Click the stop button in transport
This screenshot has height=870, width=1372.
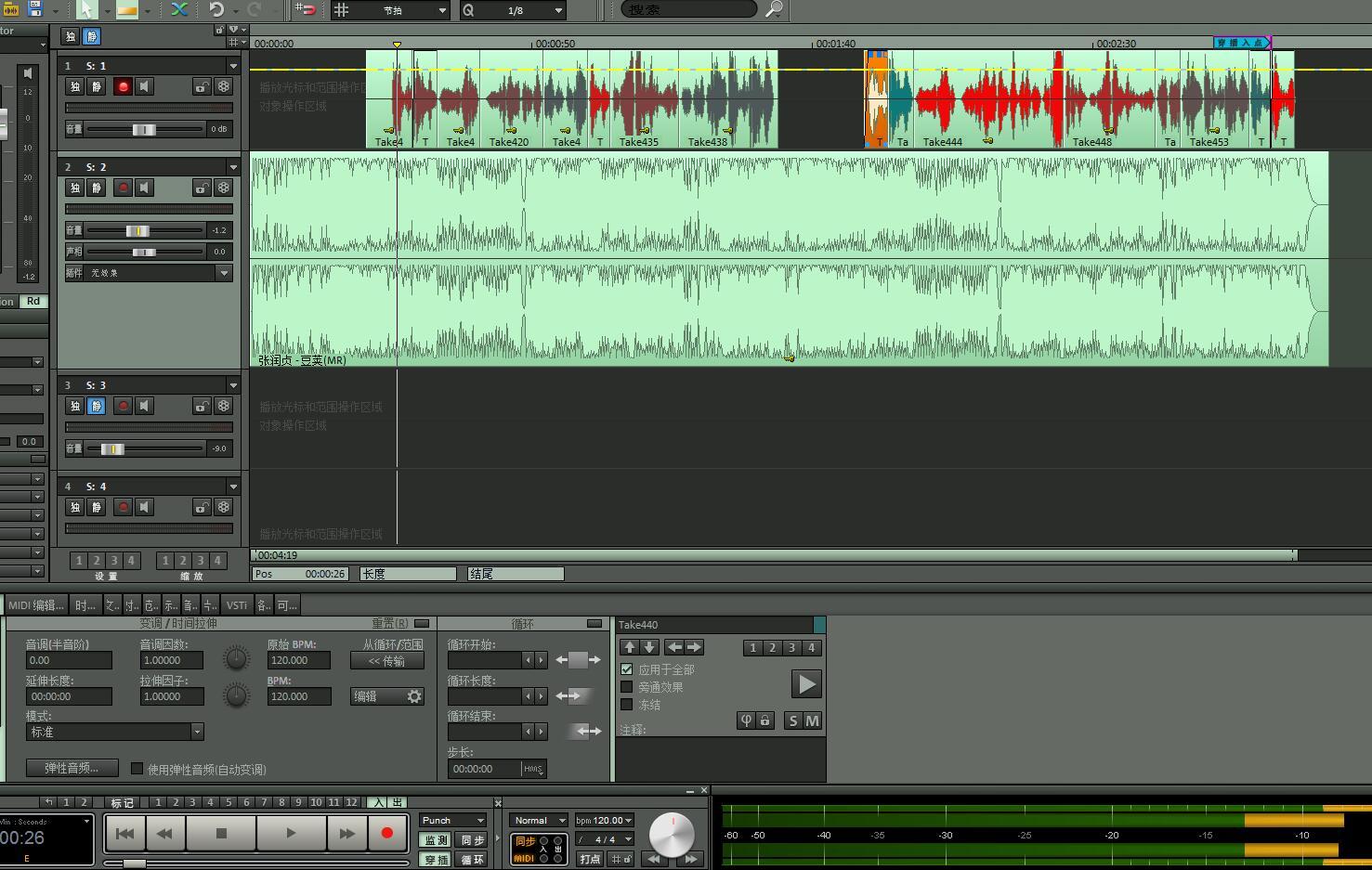tap(221, 833)
